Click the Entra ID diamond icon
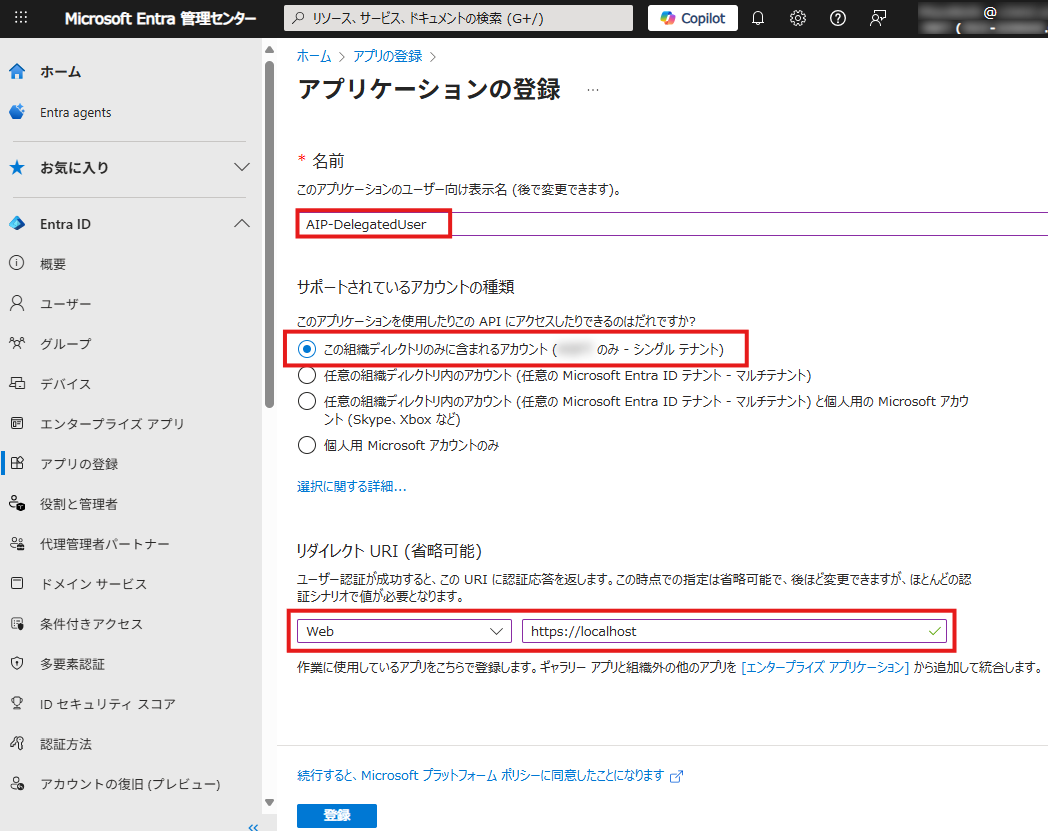 [17, 223]
